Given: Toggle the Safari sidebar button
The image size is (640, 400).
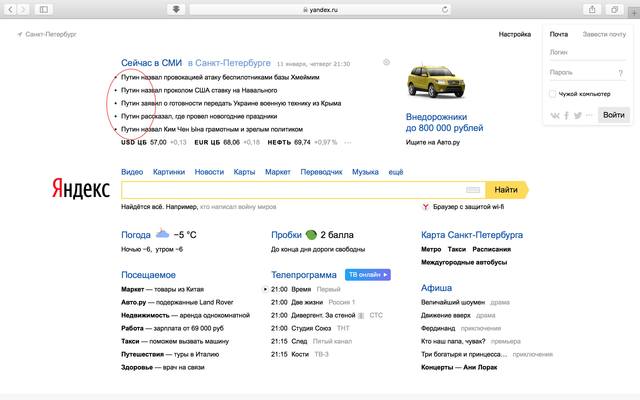Looking at the screenshot, I should (x=44, y=9).
